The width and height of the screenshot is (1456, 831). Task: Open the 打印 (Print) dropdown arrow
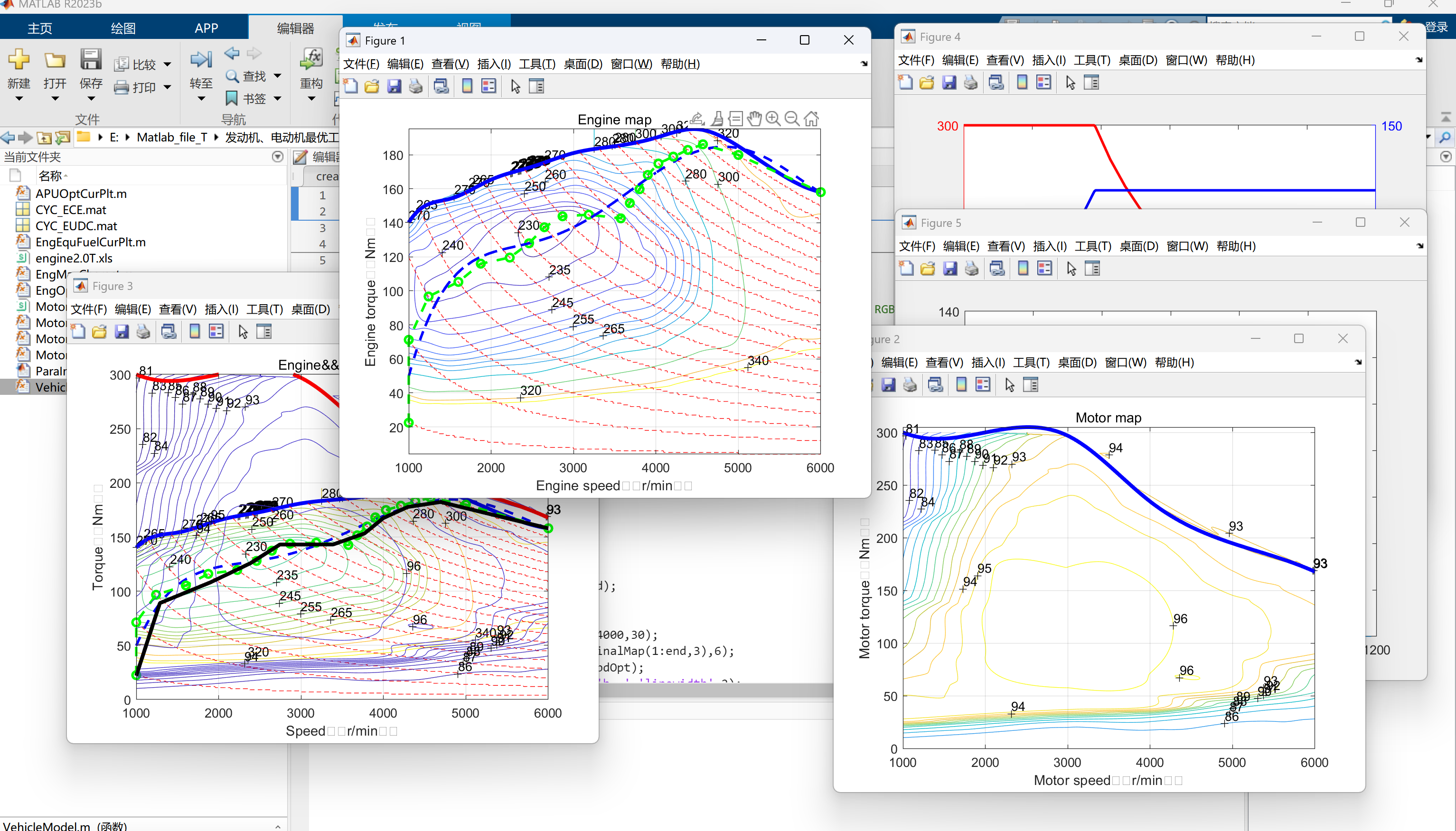coord(167,87)
